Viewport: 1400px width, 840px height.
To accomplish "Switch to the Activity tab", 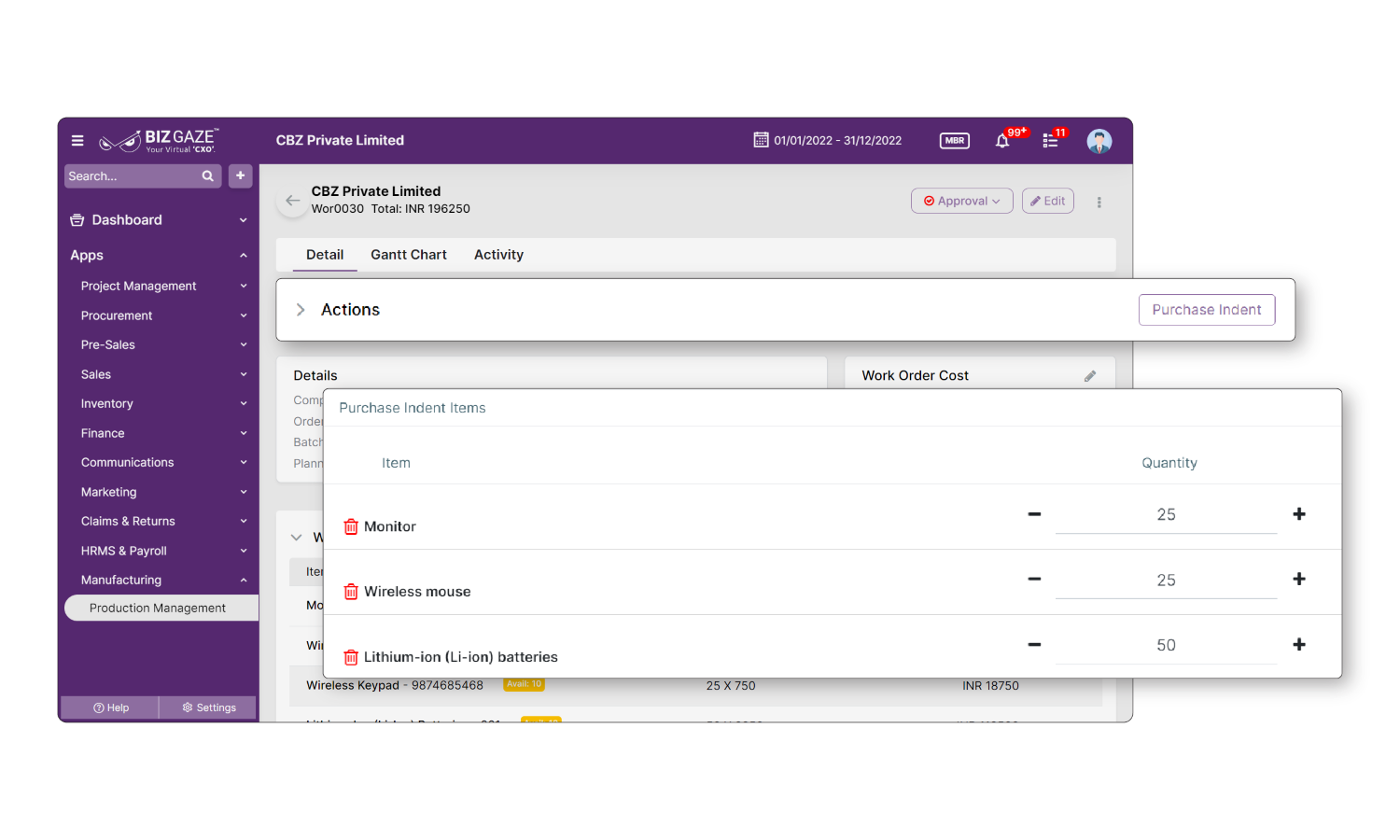I will coord(498,255).
